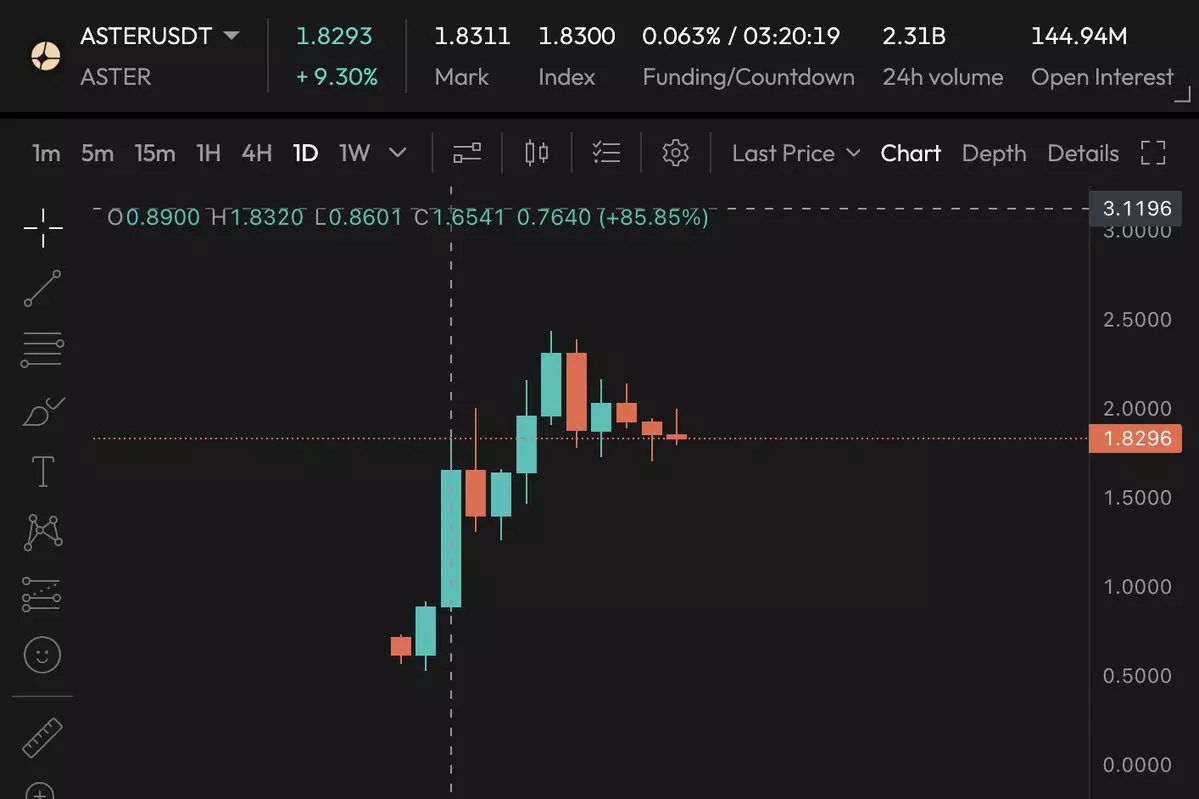Click the 1.8296 current price label
Screen dimensions: 1199x799
point(1135,438)
